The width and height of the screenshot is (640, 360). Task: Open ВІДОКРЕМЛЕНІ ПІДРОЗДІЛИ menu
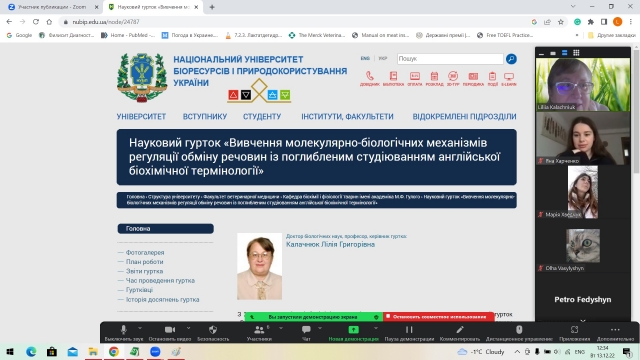point(464,117)
